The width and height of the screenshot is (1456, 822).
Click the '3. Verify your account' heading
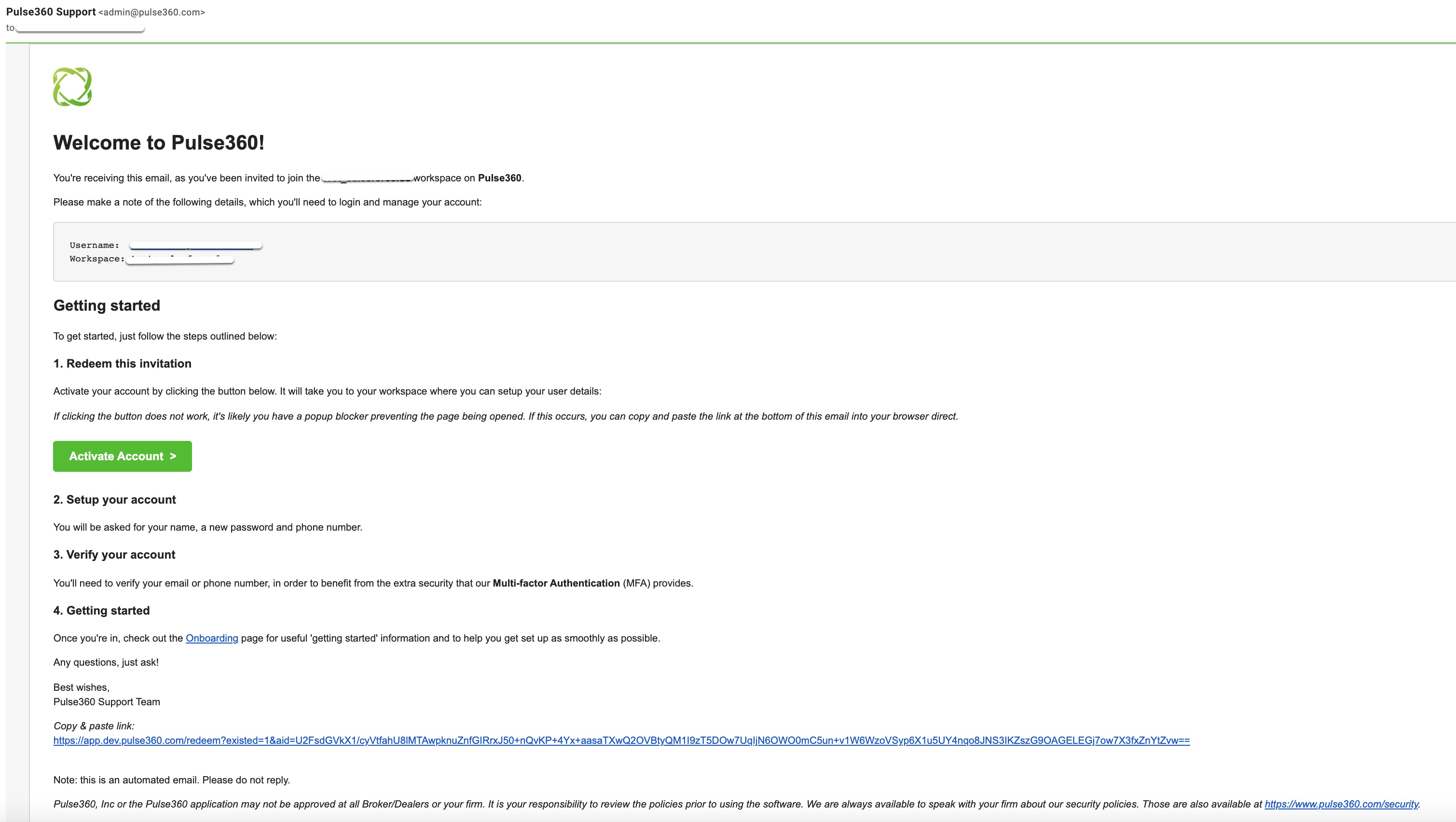click(114, 555)
